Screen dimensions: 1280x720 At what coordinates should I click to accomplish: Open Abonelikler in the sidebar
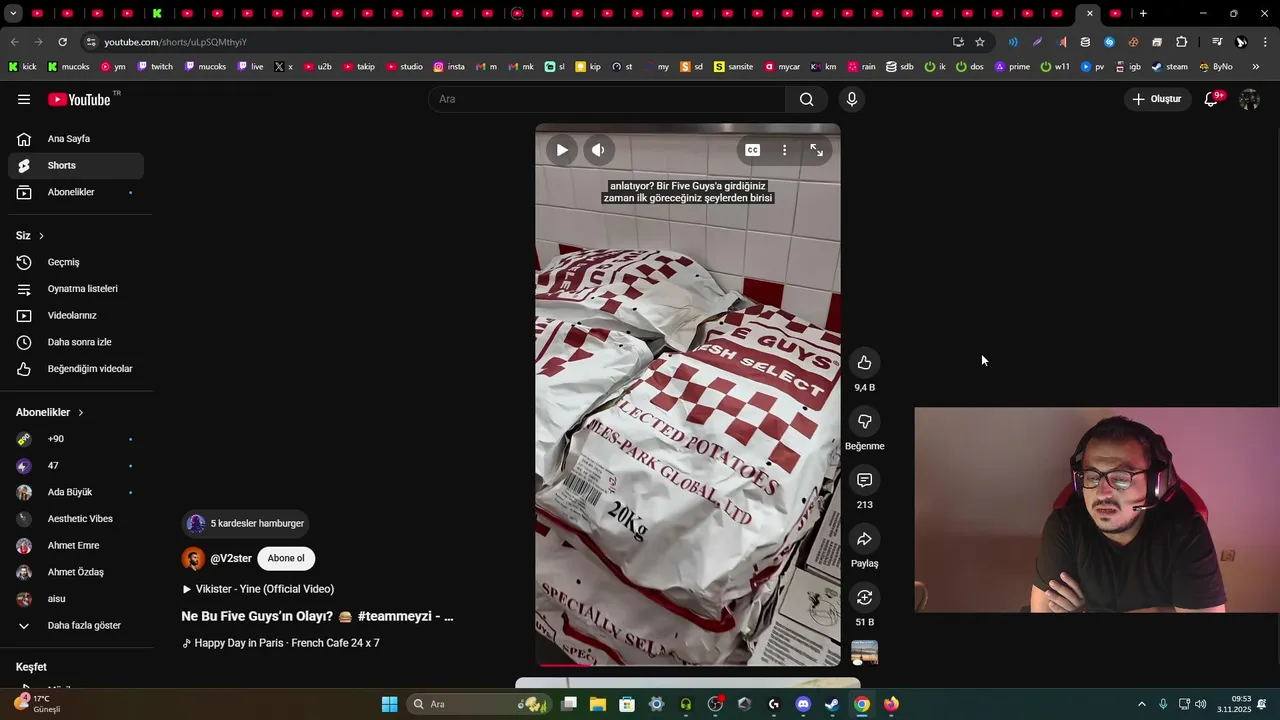pos(76,192)
